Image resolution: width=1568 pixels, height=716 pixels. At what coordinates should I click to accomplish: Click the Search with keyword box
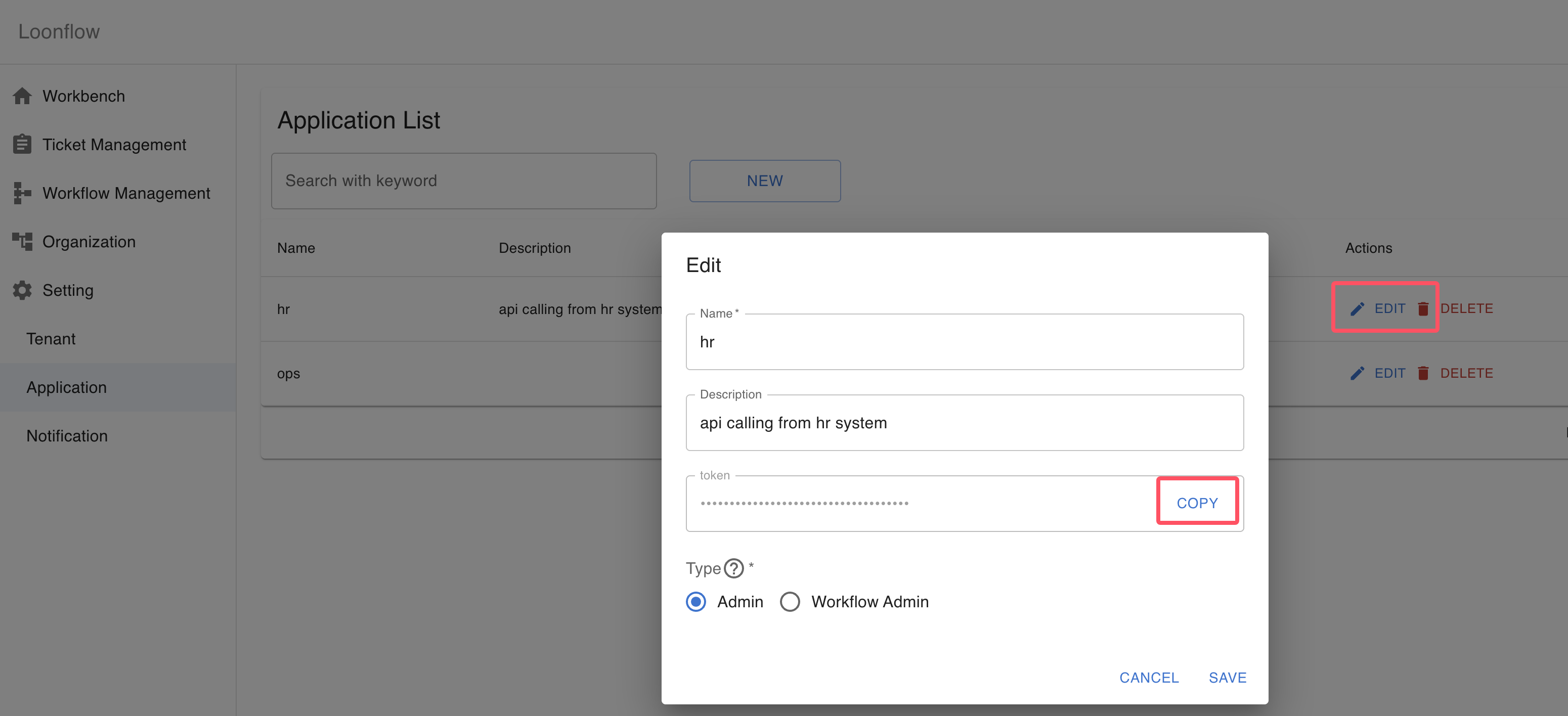point(464,181)
